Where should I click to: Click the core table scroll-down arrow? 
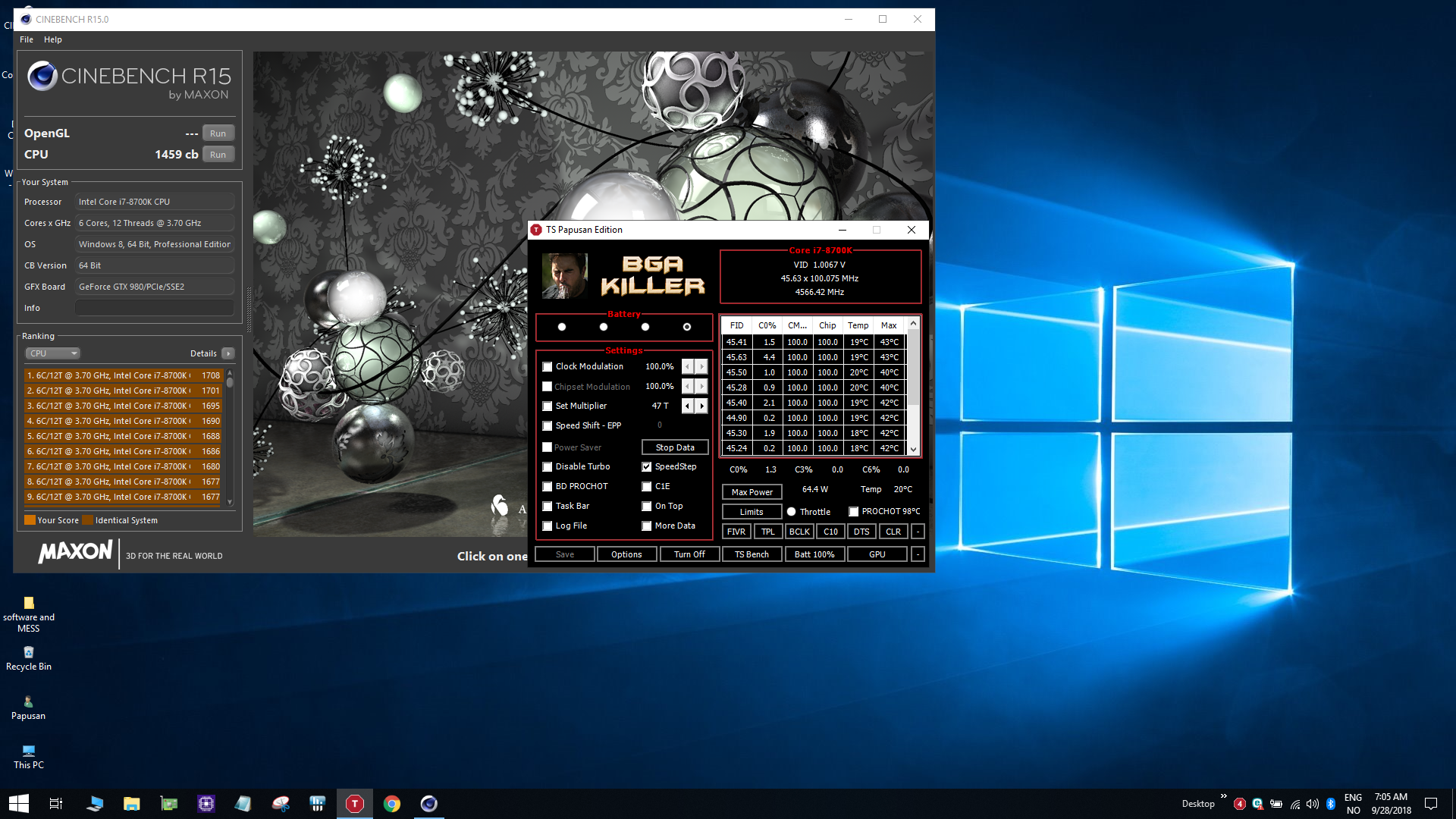tap(914, 449)
